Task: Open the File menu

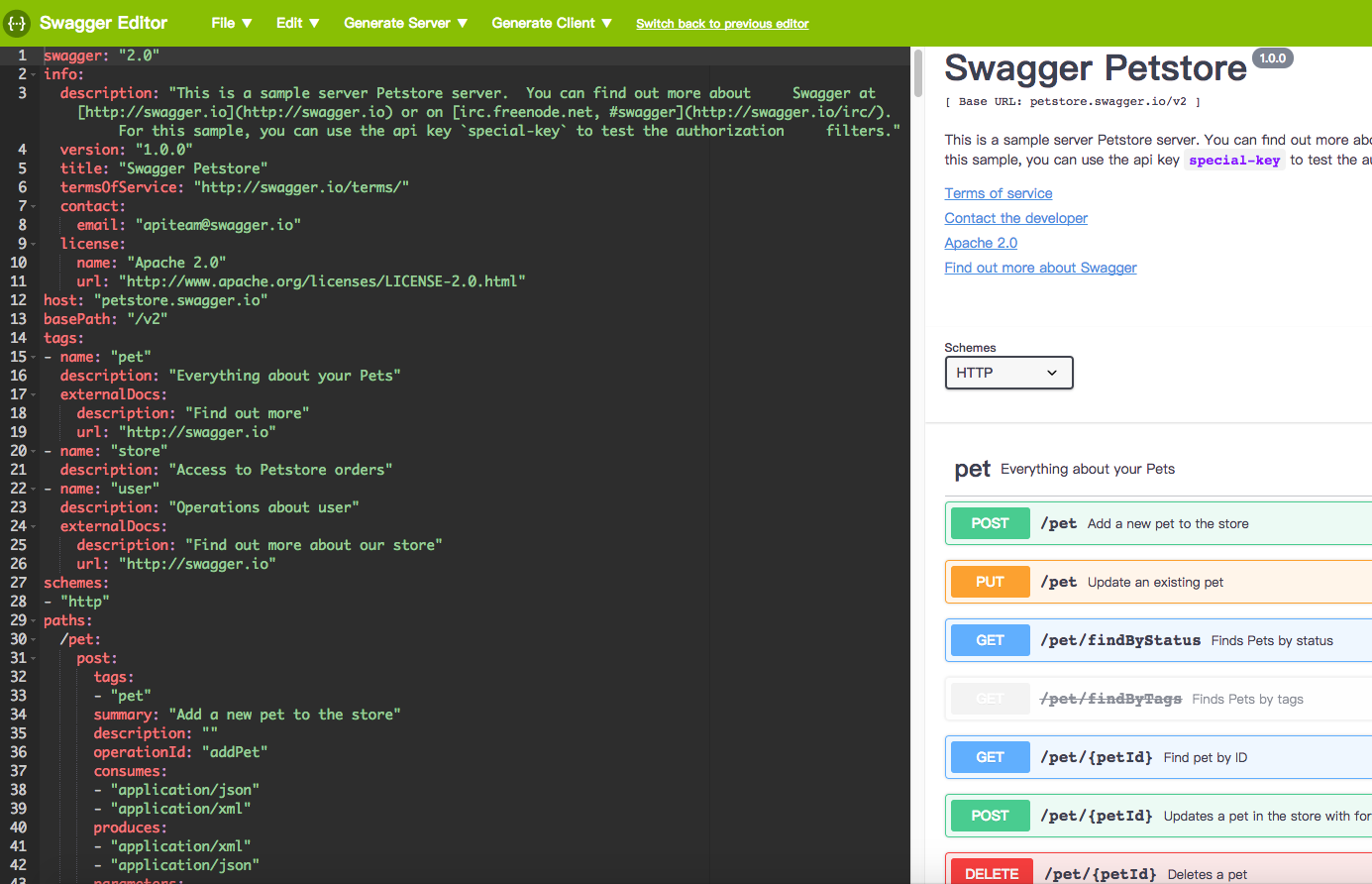Action: pyautogui.click(x=232, y=23)
